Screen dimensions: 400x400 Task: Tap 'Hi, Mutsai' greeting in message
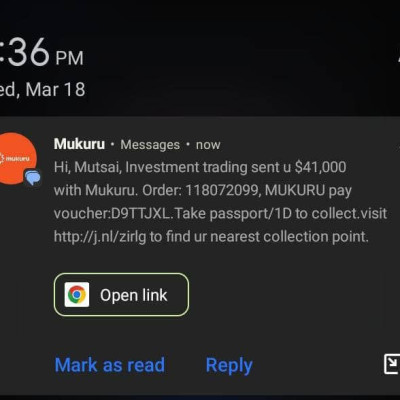[88, 167]
